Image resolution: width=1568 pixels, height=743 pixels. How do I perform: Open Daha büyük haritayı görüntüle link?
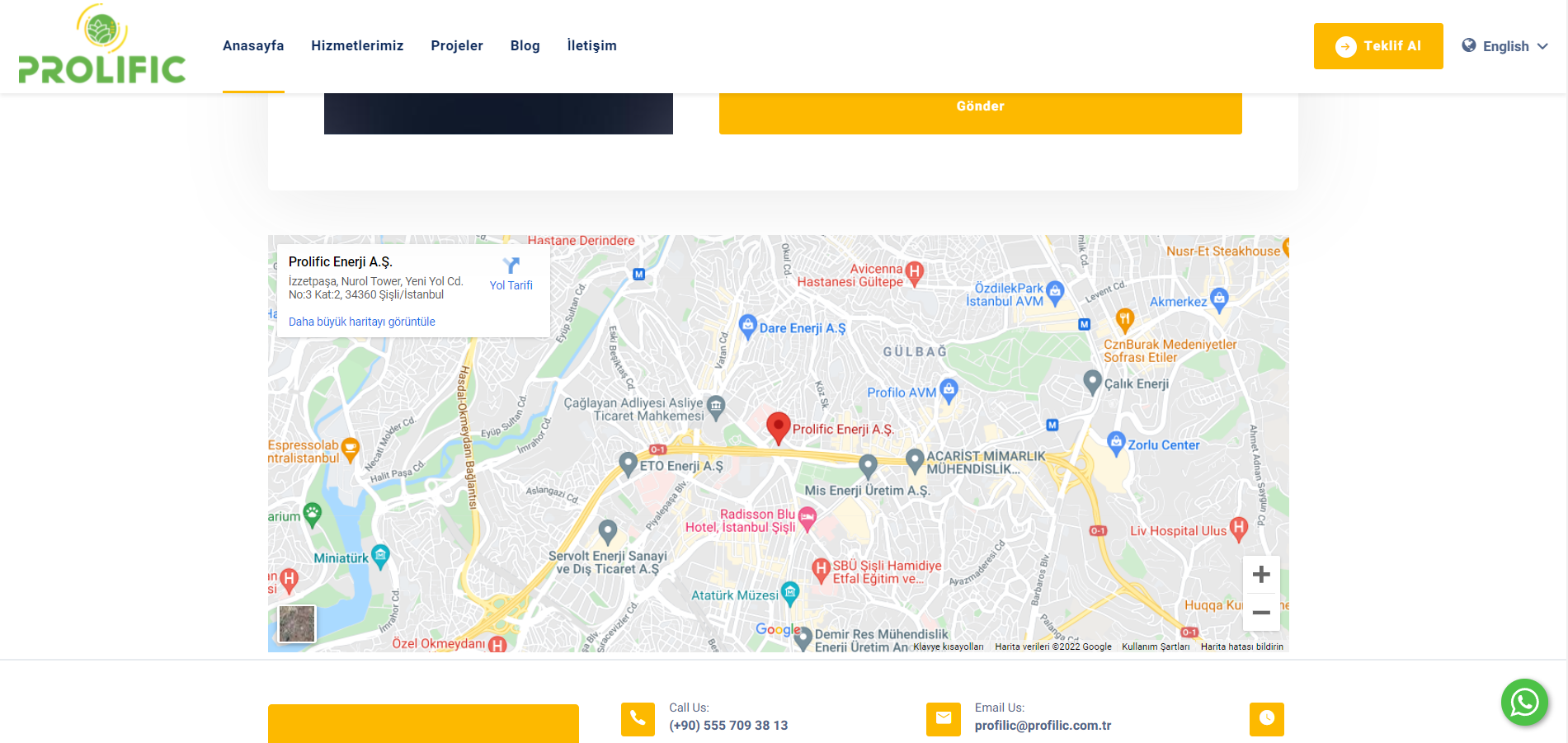(x=362, y=322)
